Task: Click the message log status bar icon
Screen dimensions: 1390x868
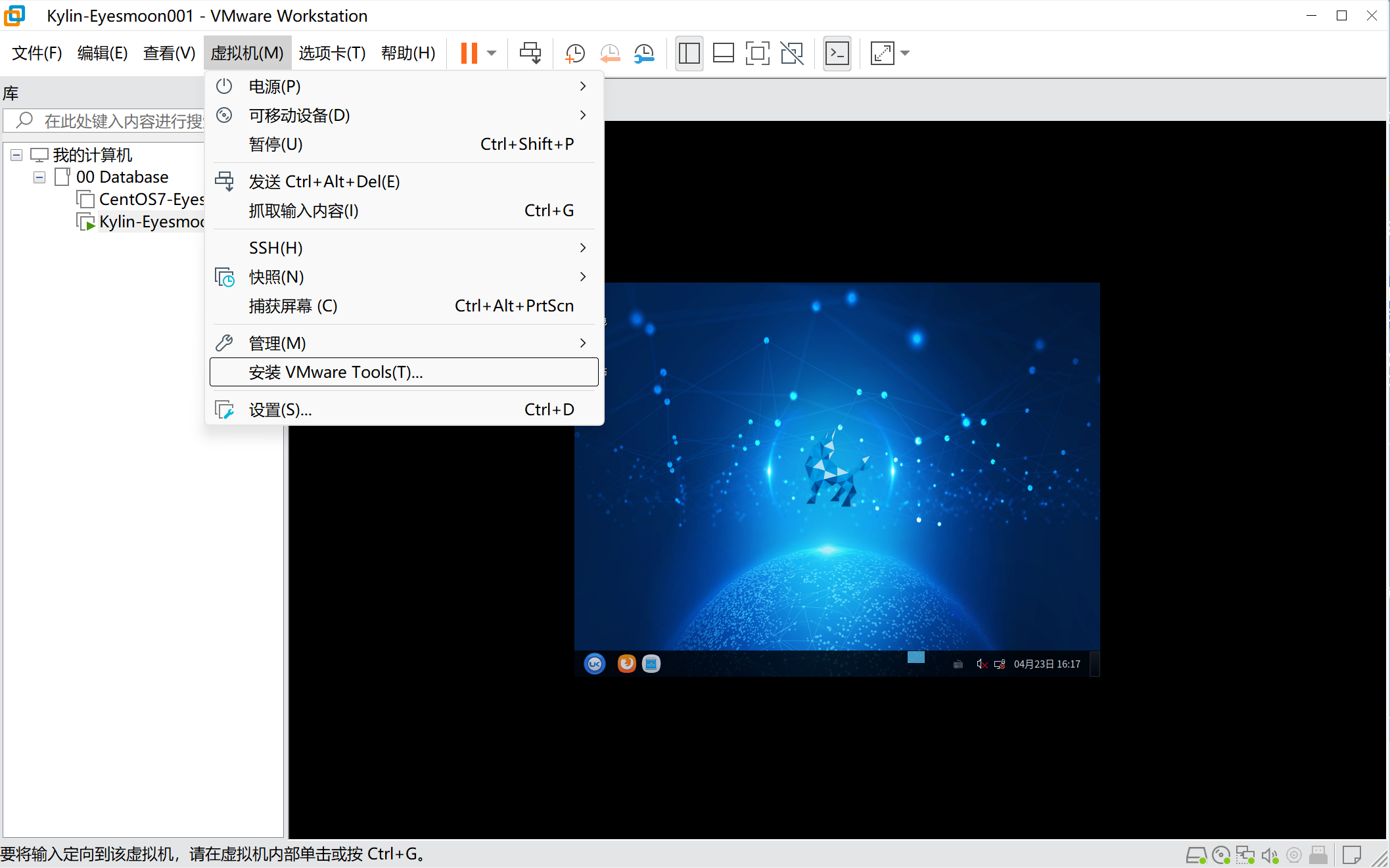Action: [x=1352, y=855]
